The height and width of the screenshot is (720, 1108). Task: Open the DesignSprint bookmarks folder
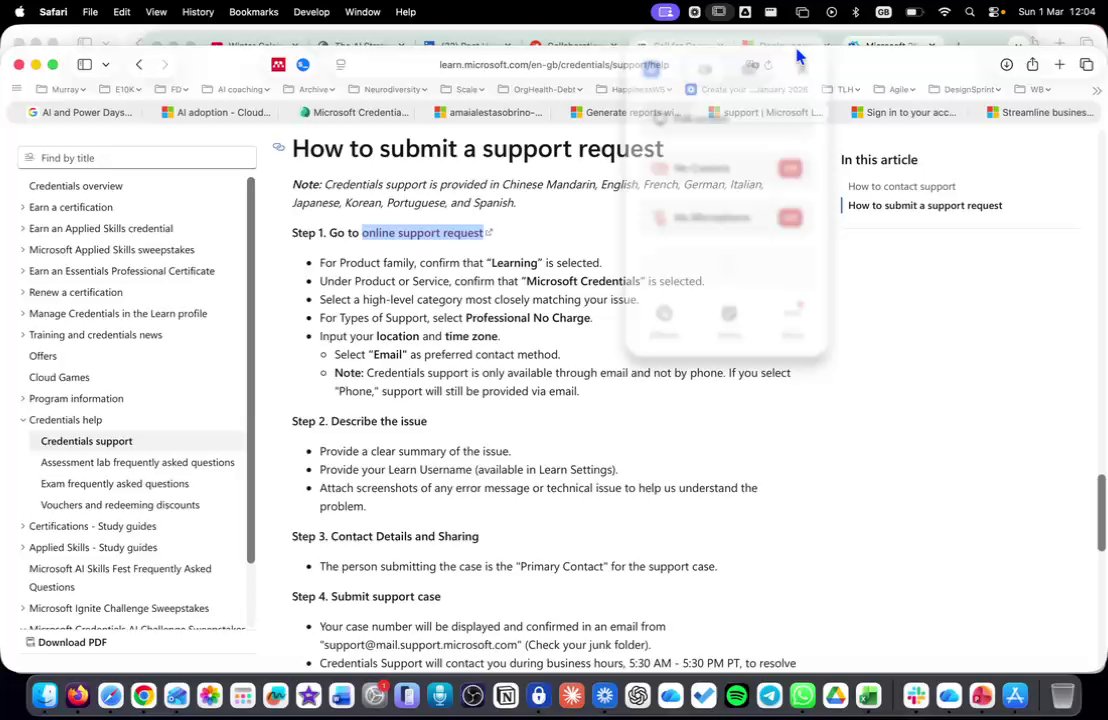coord(965,90)
